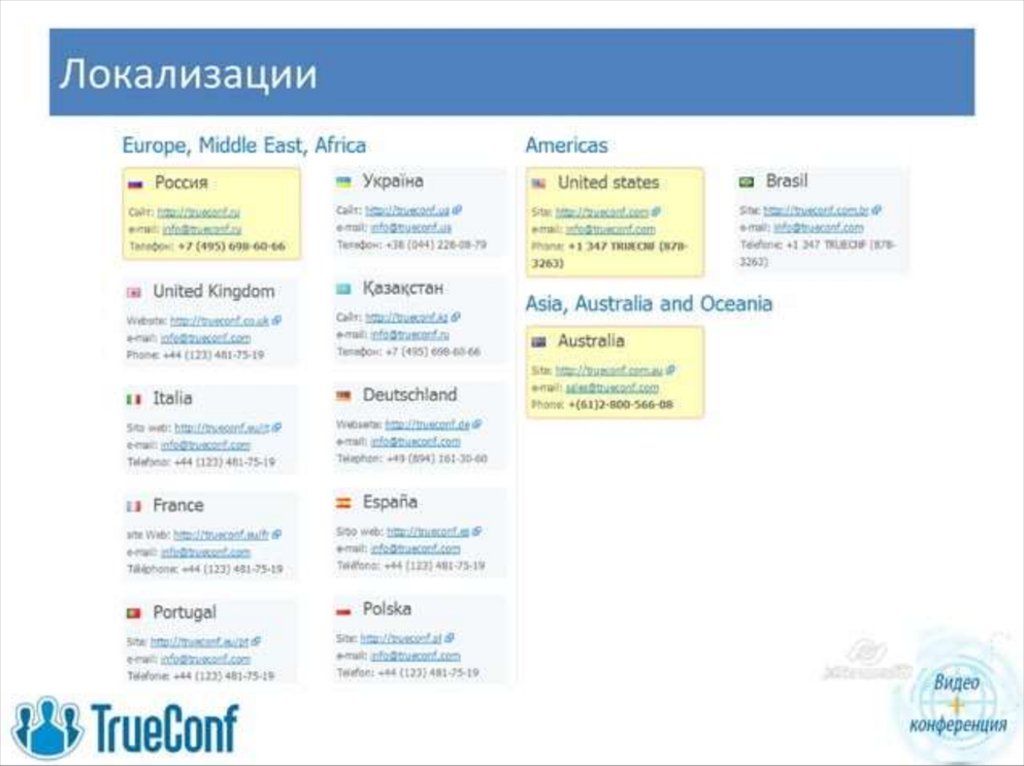1024x766 pixels.
Task: Open the Polska site link
Action: point(402,638)
